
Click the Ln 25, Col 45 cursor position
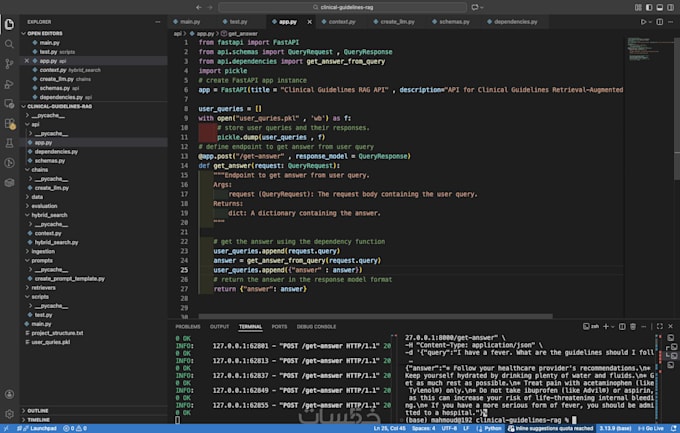389,428
